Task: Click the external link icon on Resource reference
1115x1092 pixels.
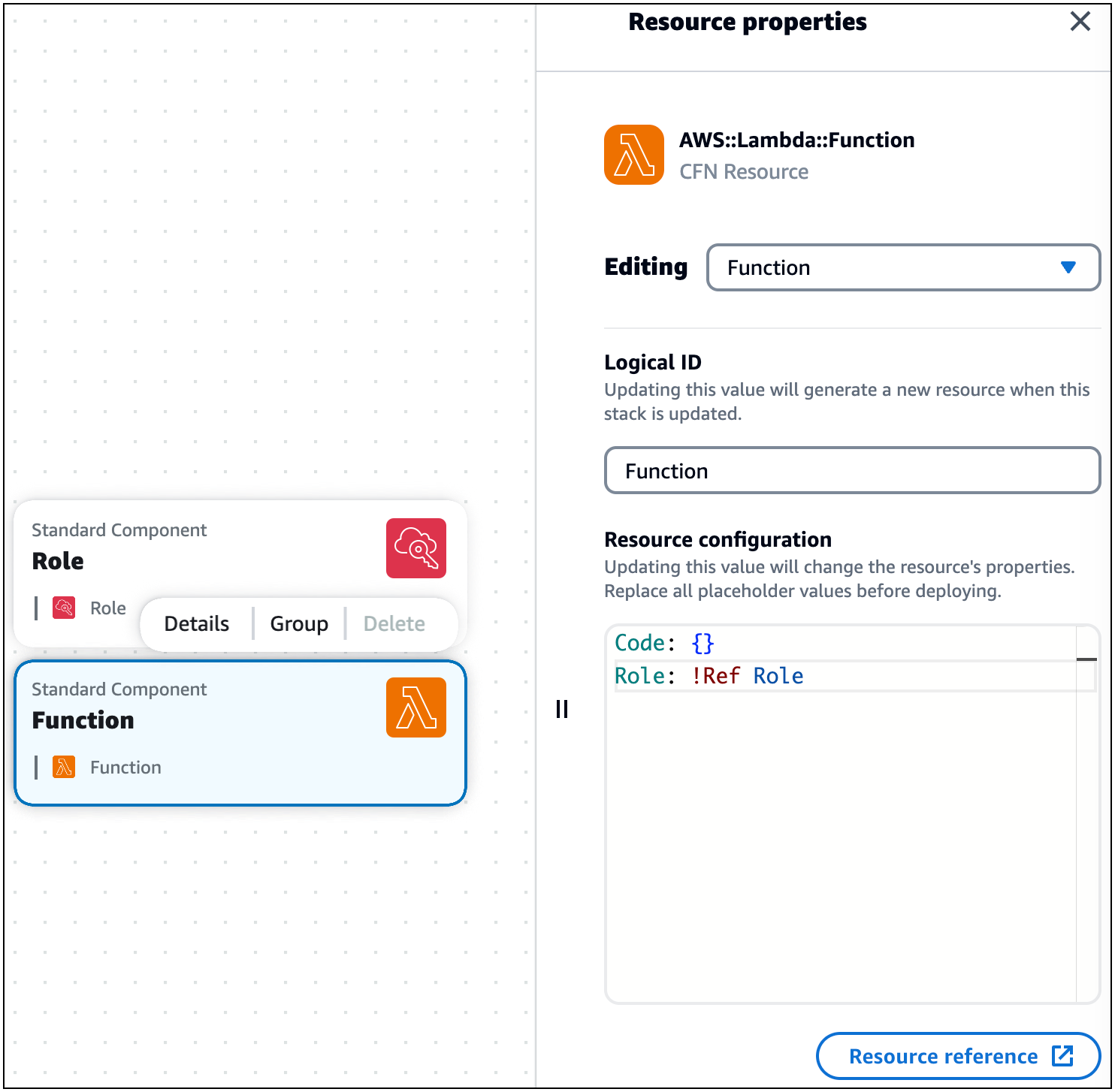Action: (x=1062, y=1055)
